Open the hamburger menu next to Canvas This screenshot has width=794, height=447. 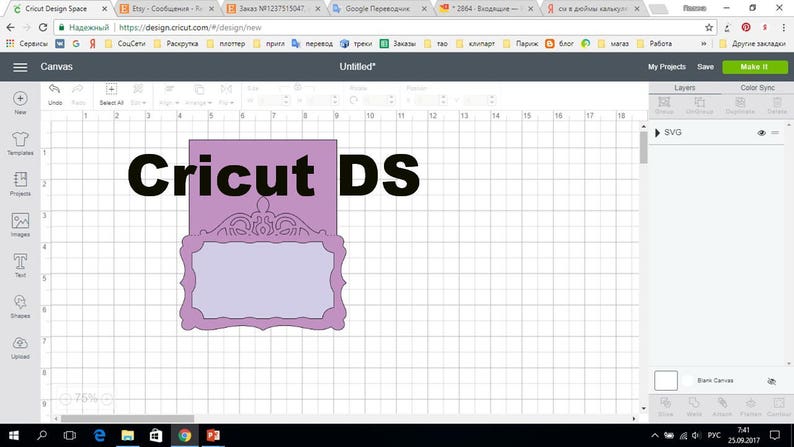pyautogui.click(x=20, y=67)
